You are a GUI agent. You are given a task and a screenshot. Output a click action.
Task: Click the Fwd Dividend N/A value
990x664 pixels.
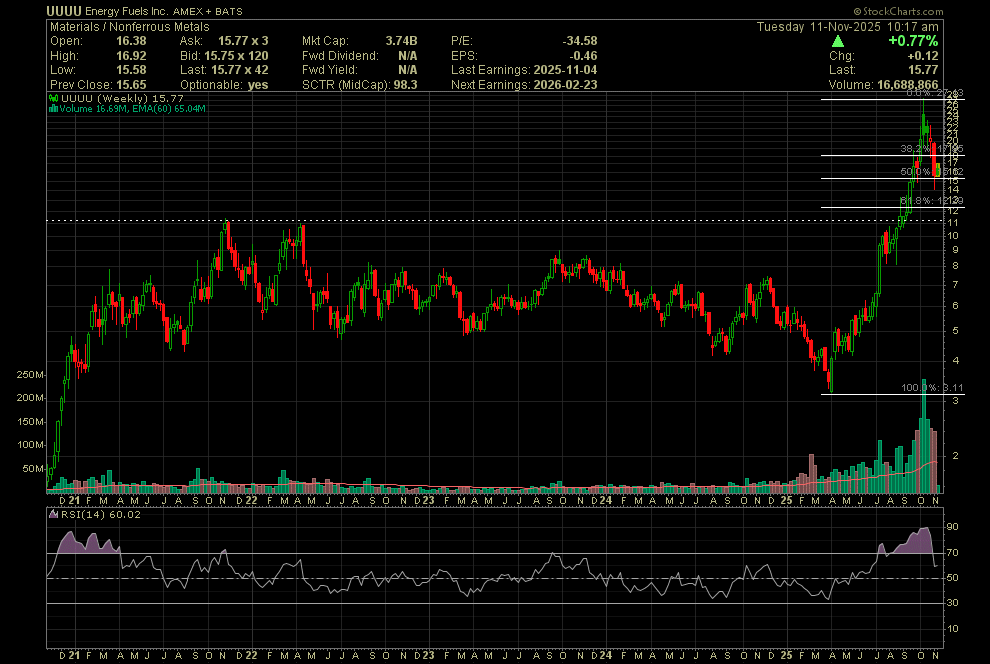[x=407, y=56]
